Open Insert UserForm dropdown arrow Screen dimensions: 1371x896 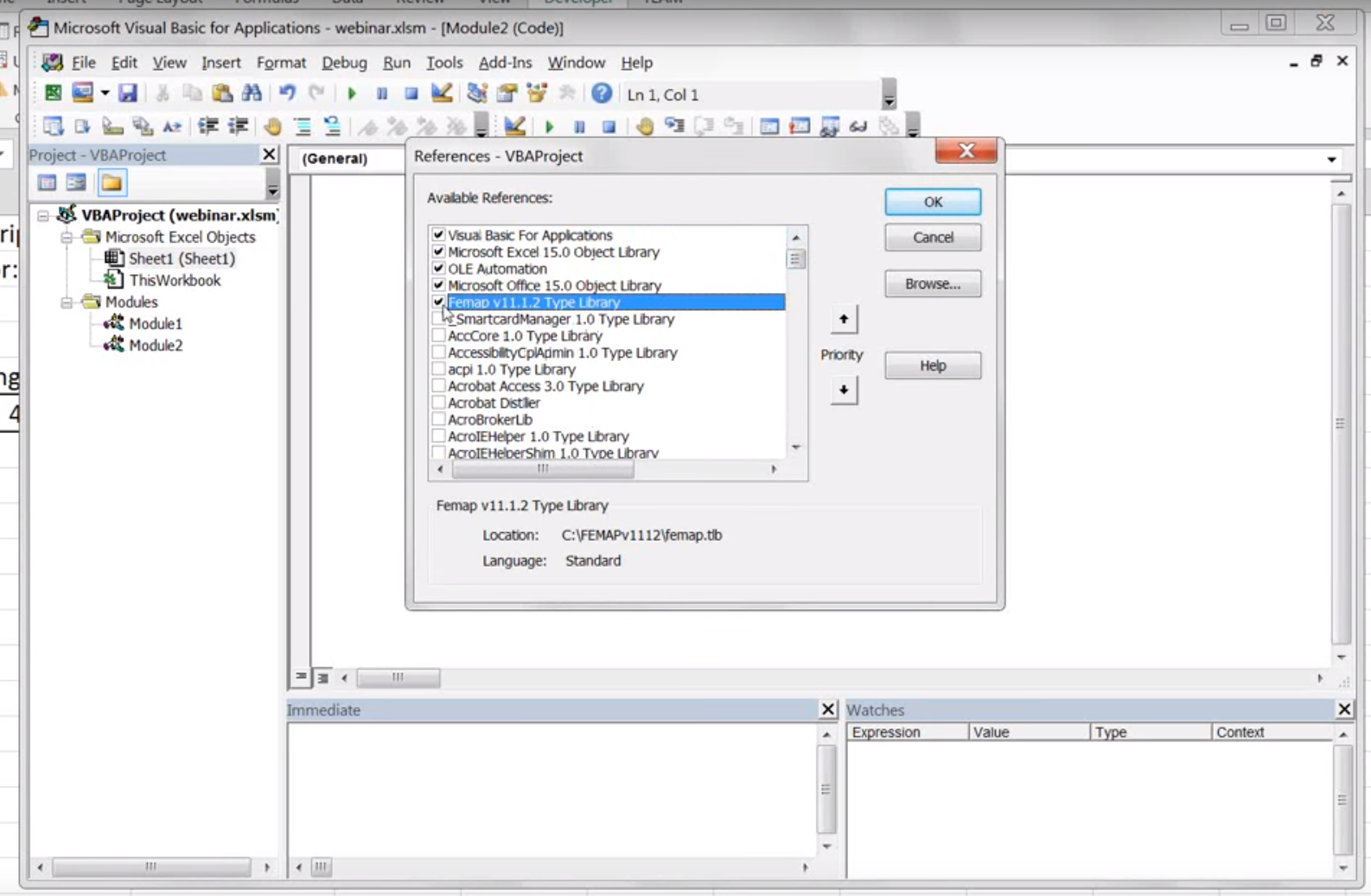click(x=105, y=93)
